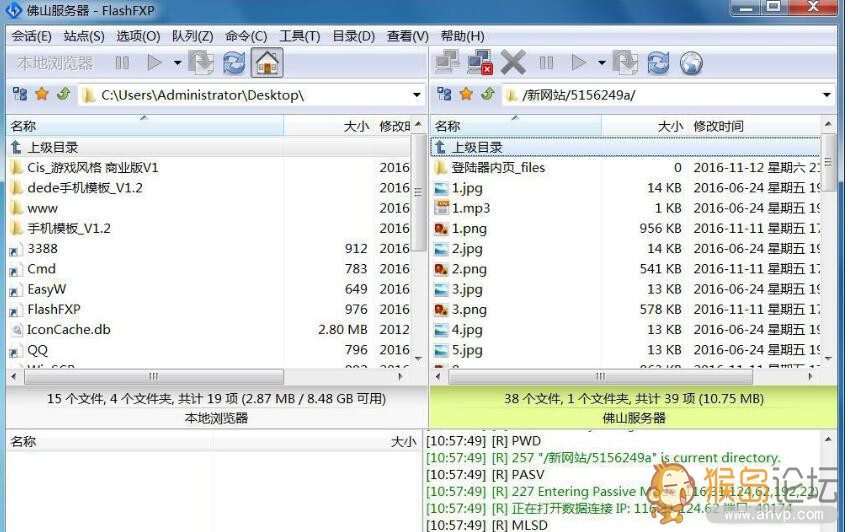
Task: Click the local pane play transfer button
Action: pos(155,63)
